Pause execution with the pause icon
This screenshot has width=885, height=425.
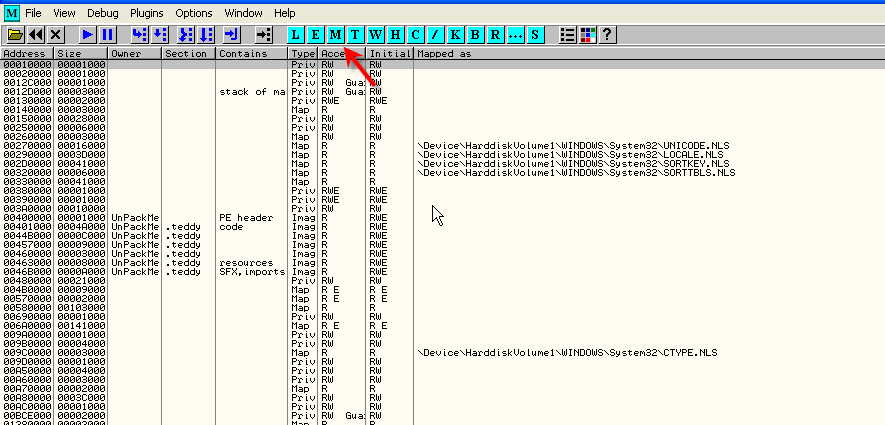(x=108, y=34)
